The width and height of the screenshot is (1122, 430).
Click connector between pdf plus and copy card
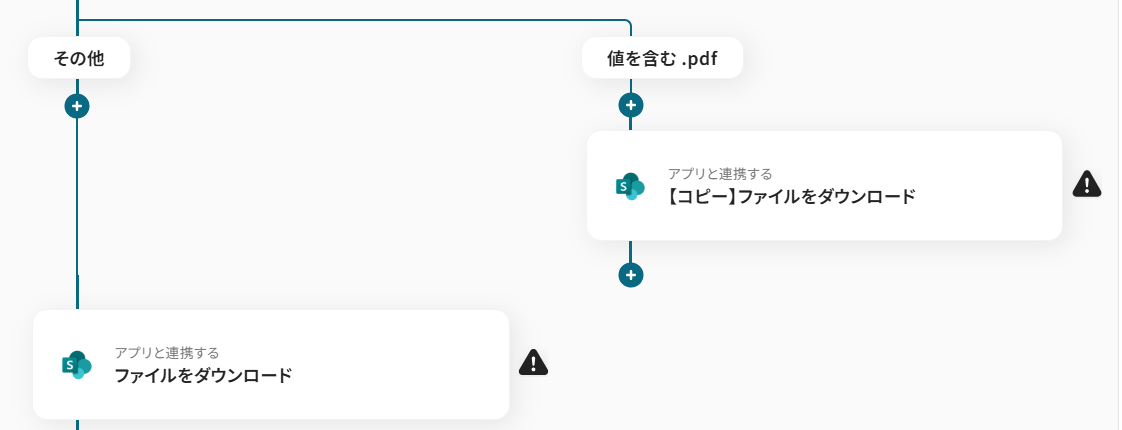point(630,124)
